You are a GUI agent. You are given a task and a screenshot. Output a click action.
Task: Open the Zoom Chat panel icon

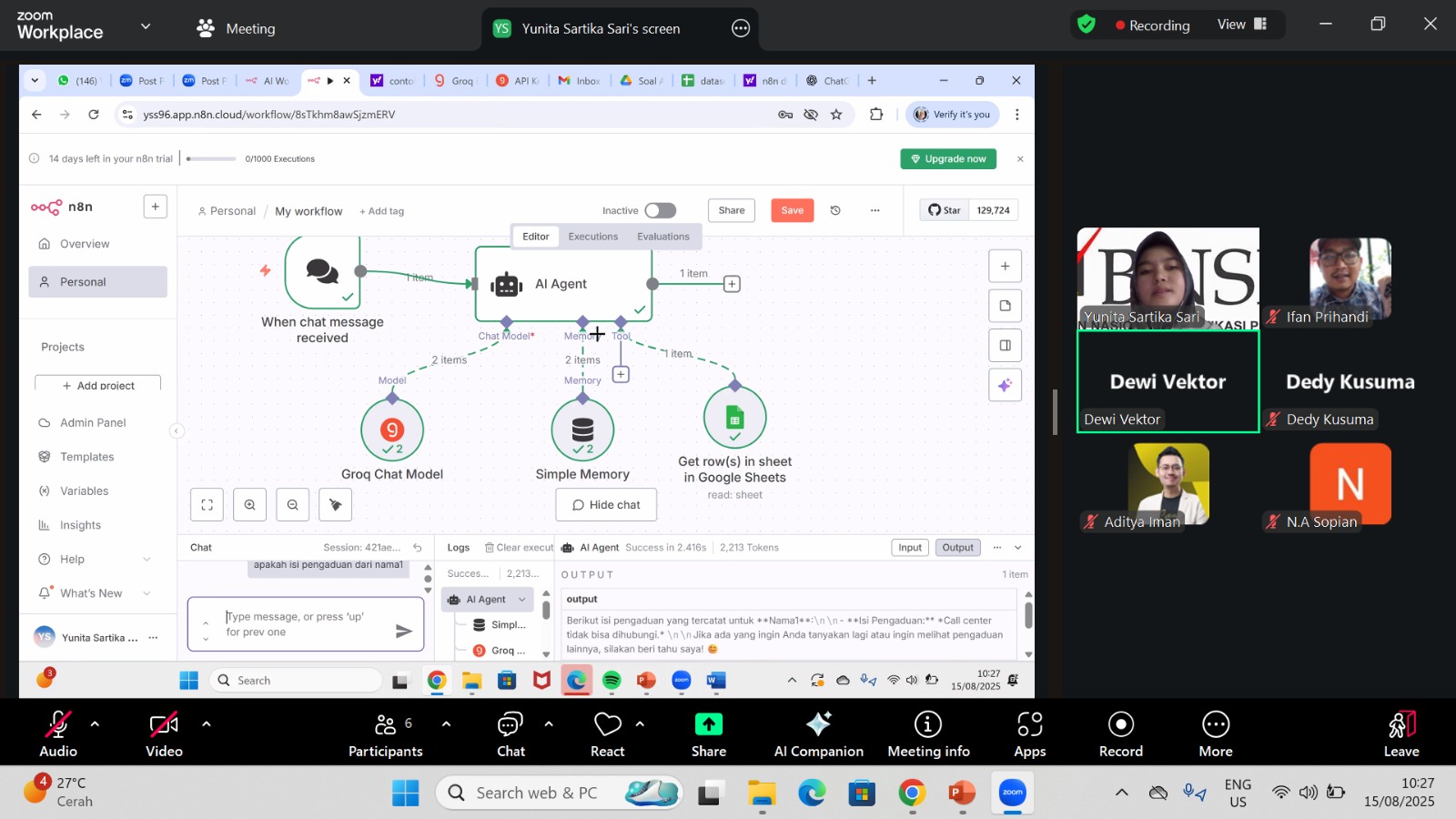click(x=511, y=724)
